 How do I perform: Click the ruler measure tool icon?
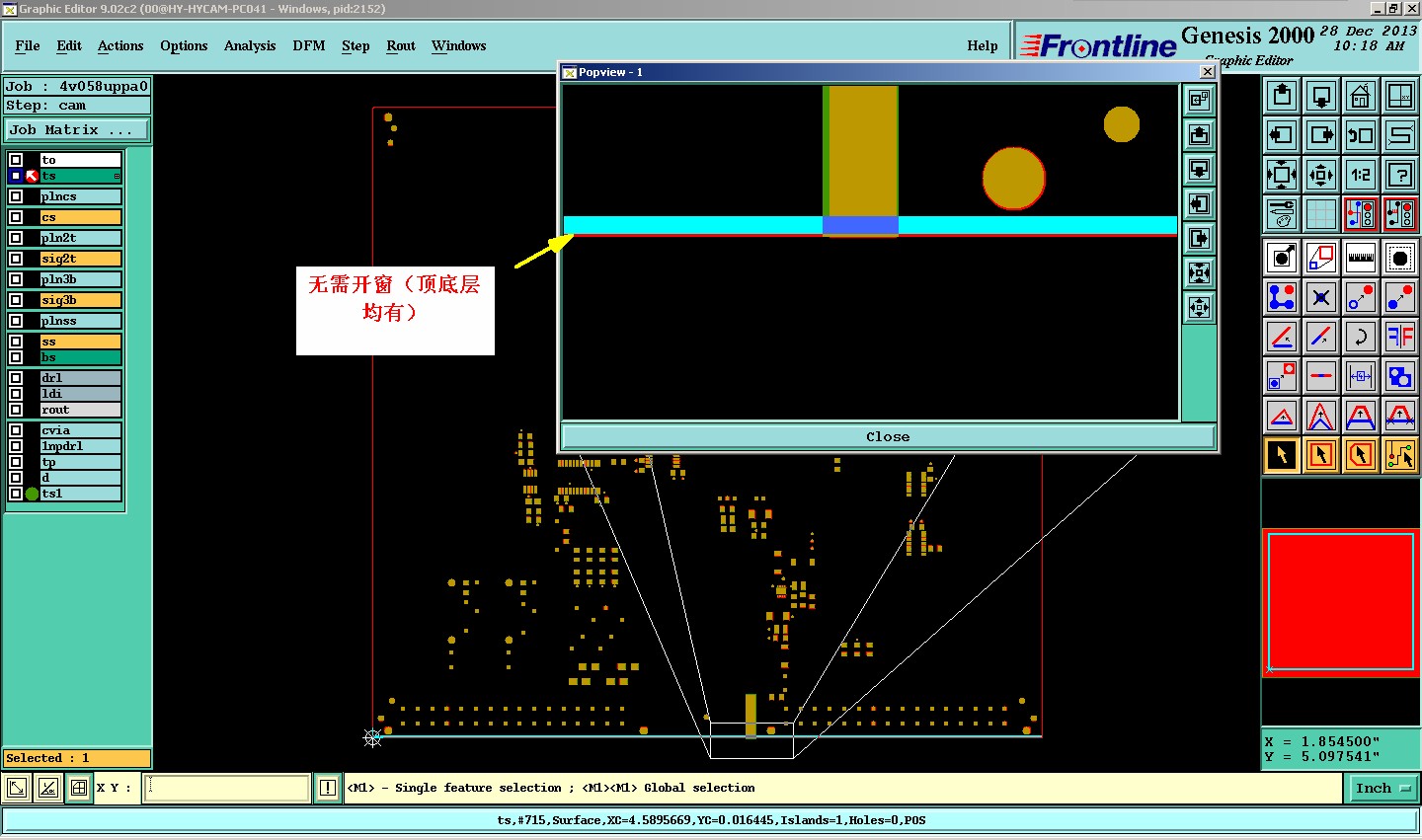click(1361, 258)
